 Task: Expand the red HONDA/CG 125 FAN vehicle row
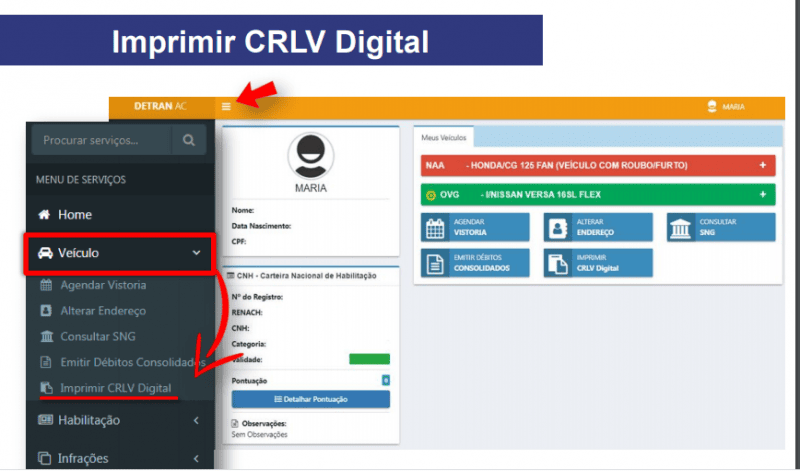click(x=762, y=165)
